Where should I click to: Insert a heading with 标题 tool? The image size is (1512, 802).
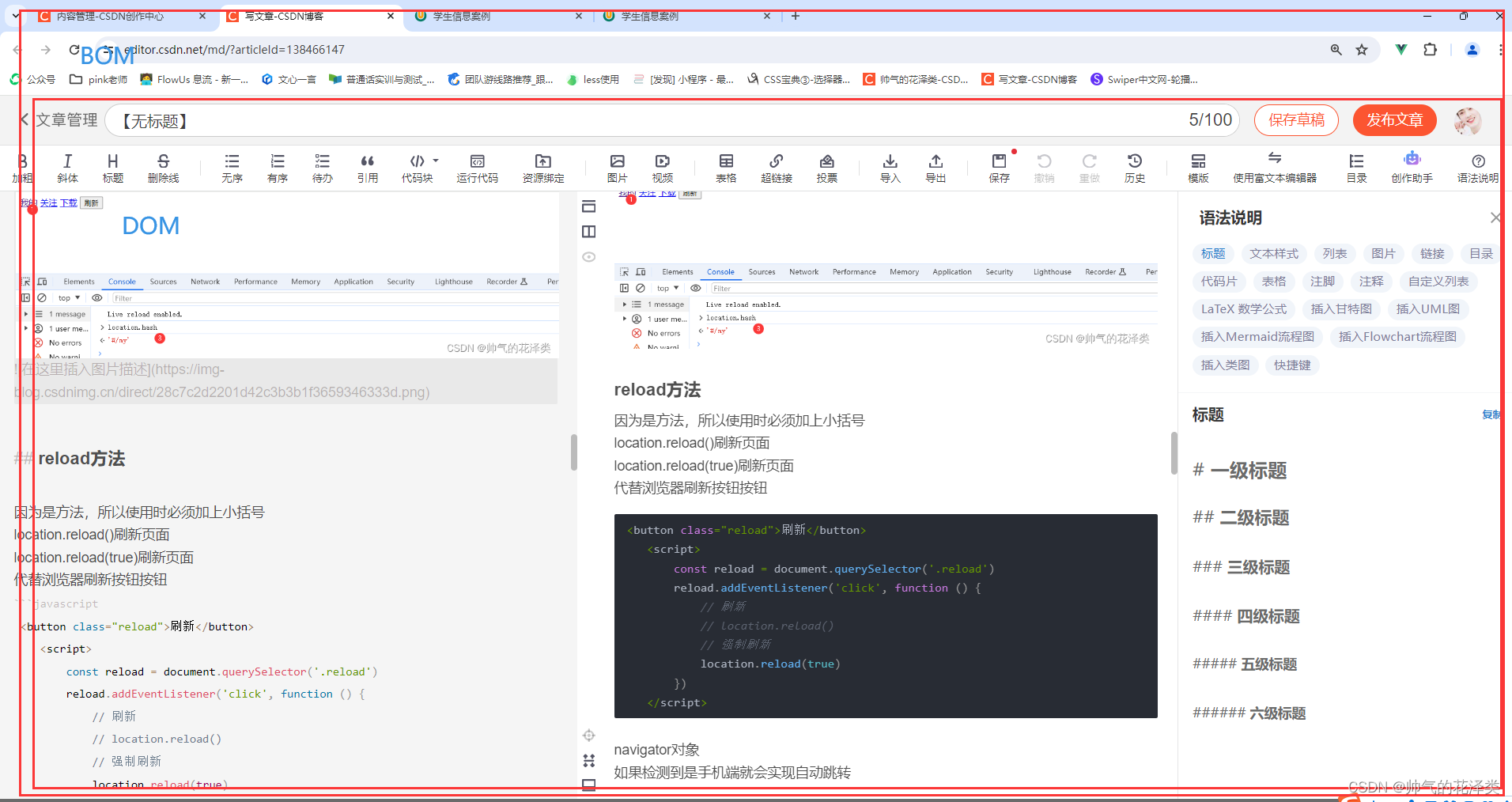(112, 168)
